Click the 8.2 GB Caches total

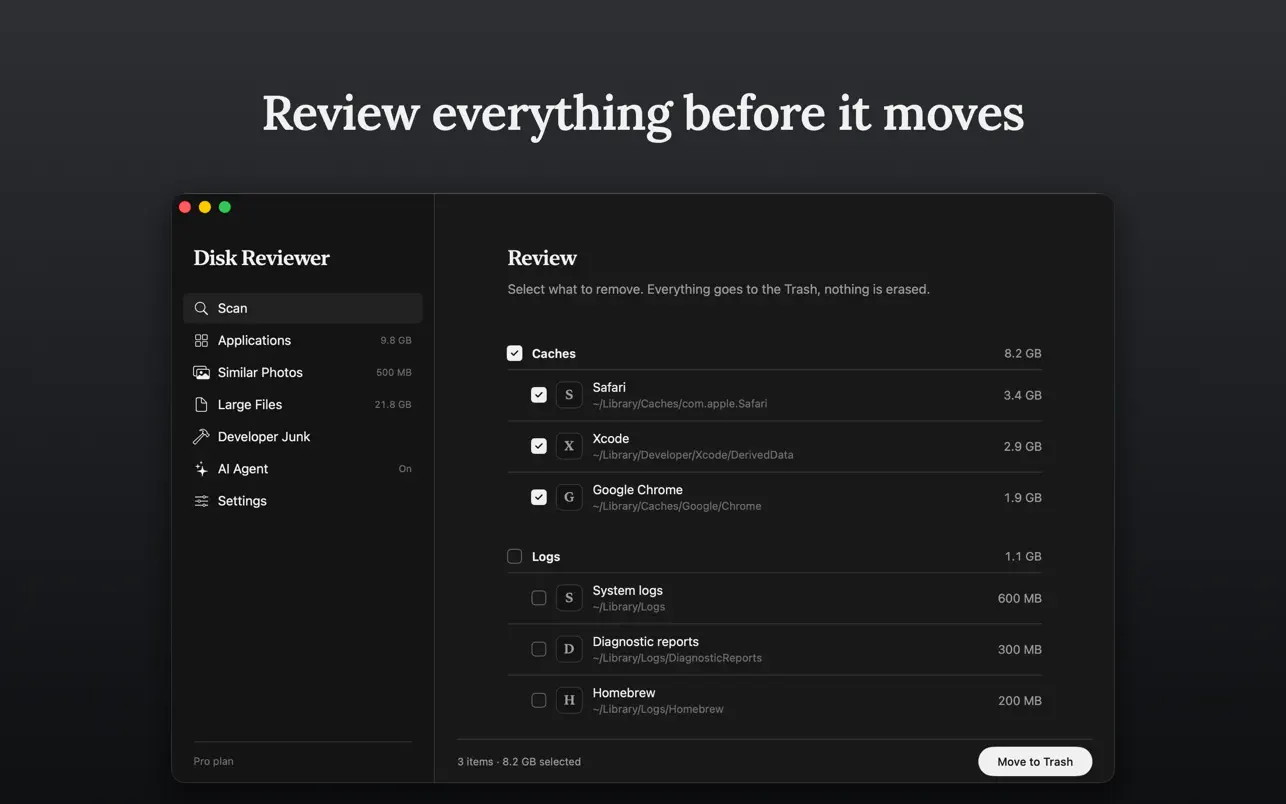[1023, 353]
